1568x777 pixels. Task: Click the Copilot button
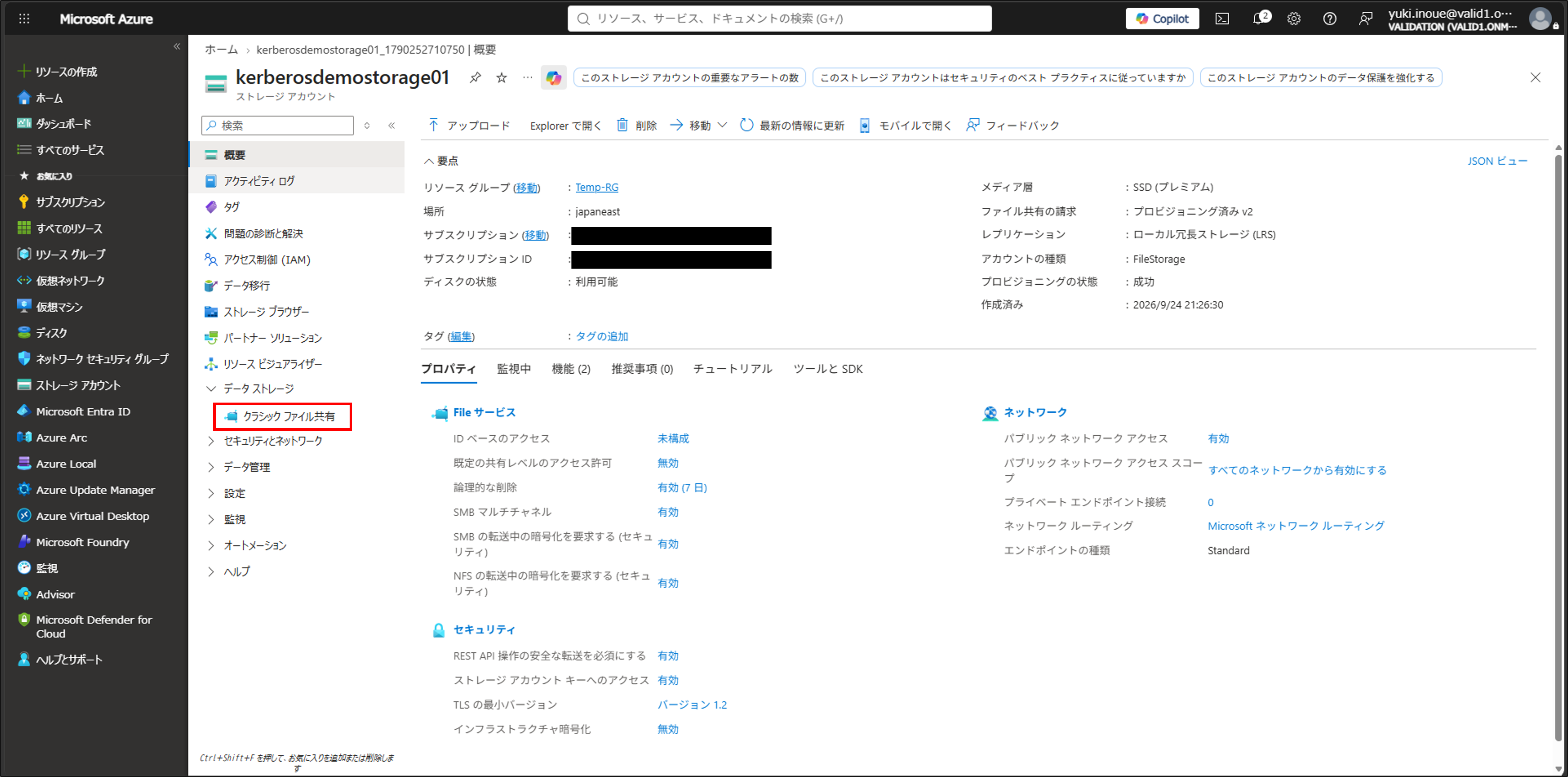tap(1162, 19)
